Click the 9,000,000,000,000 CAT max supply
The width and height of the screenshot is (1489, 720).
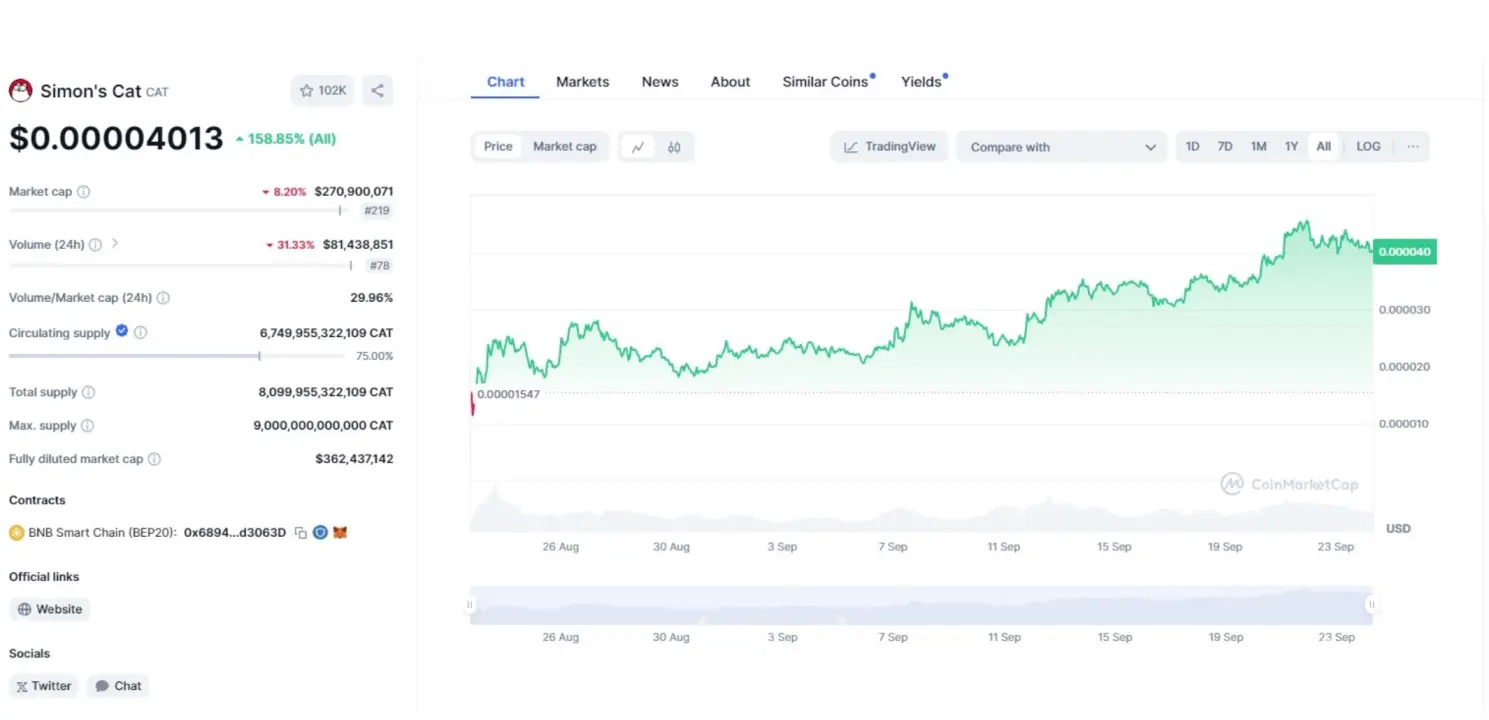tap(323, 426)
